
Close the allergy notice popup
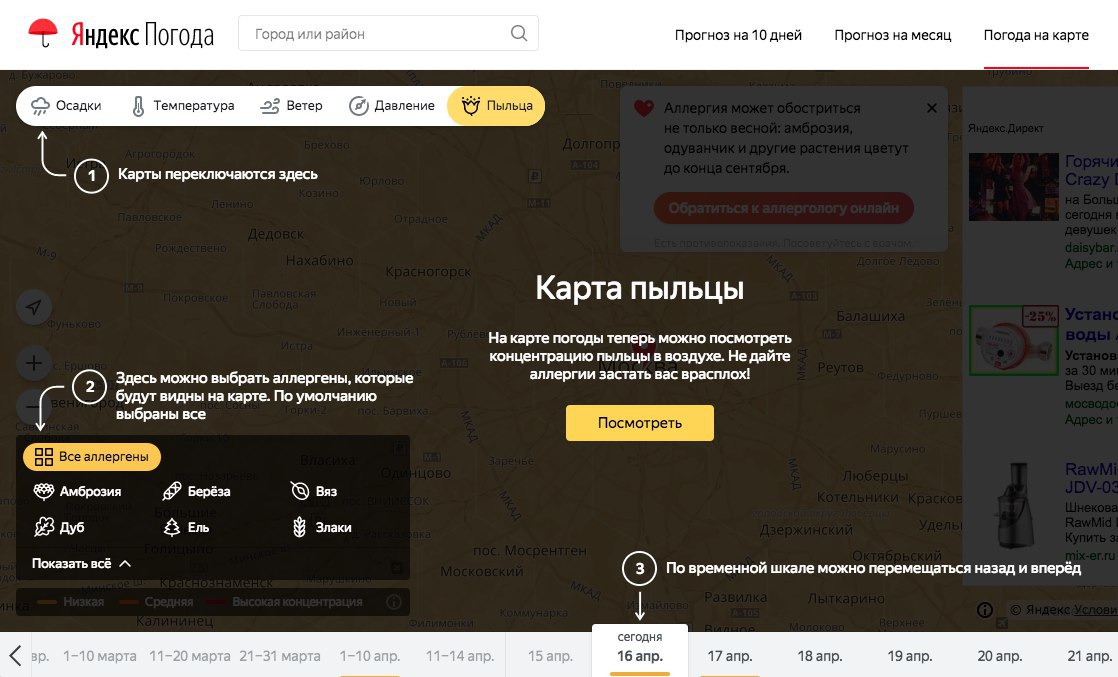tap(931, 108)
